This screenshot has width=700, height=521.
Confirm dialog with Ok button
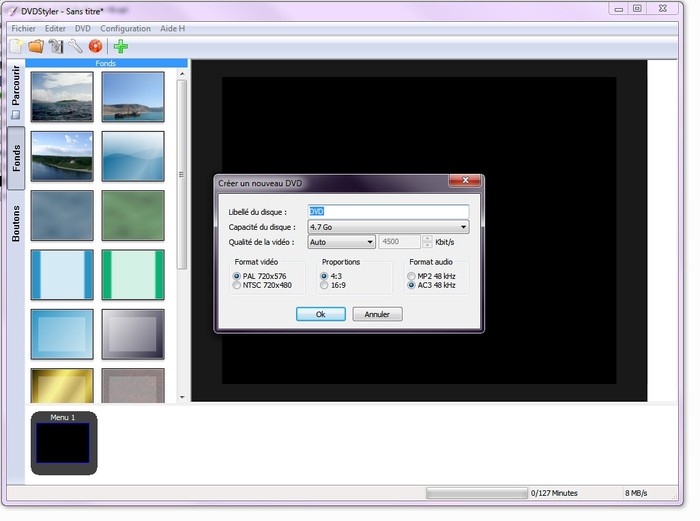point(321,314)
